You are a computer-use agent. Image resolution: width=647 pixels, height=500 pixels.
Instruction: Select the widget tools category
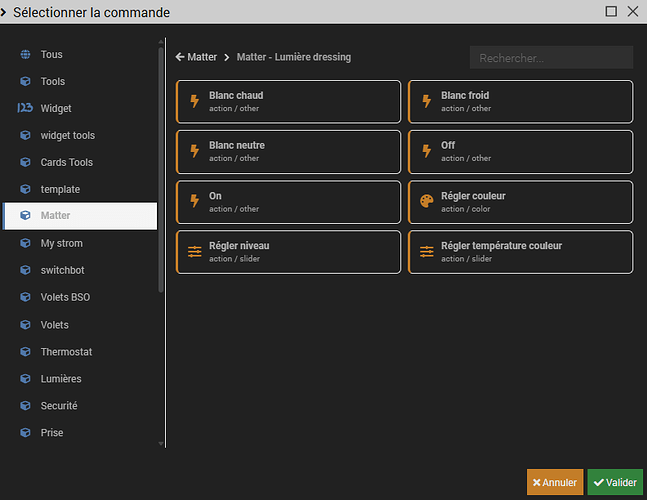[x=80, y=135]
